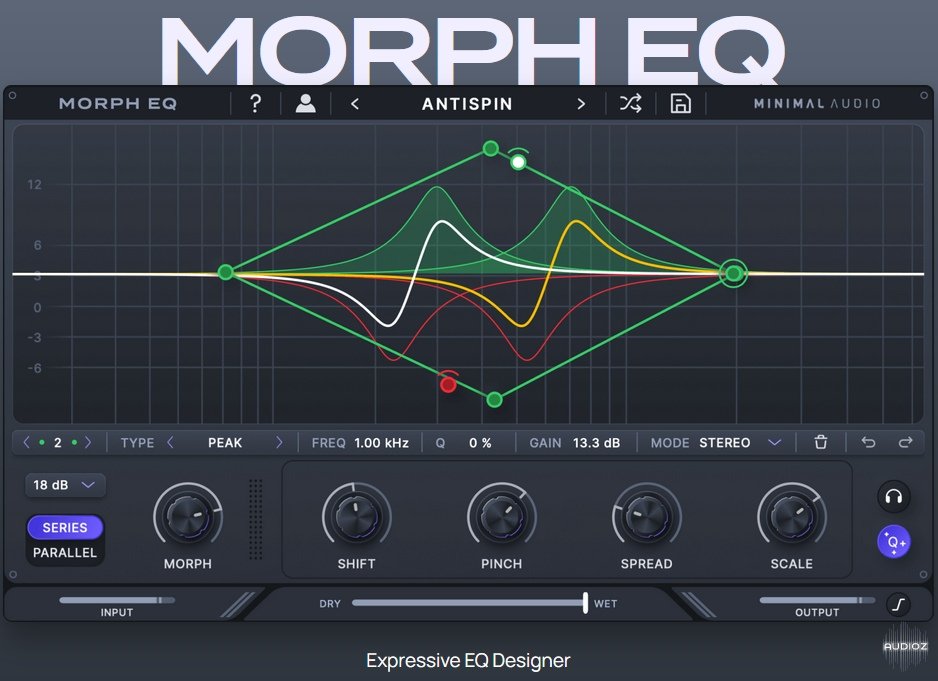Click the undo arrow icon
The width and height of the screenshot is (938, 681).
pos(868,443)
